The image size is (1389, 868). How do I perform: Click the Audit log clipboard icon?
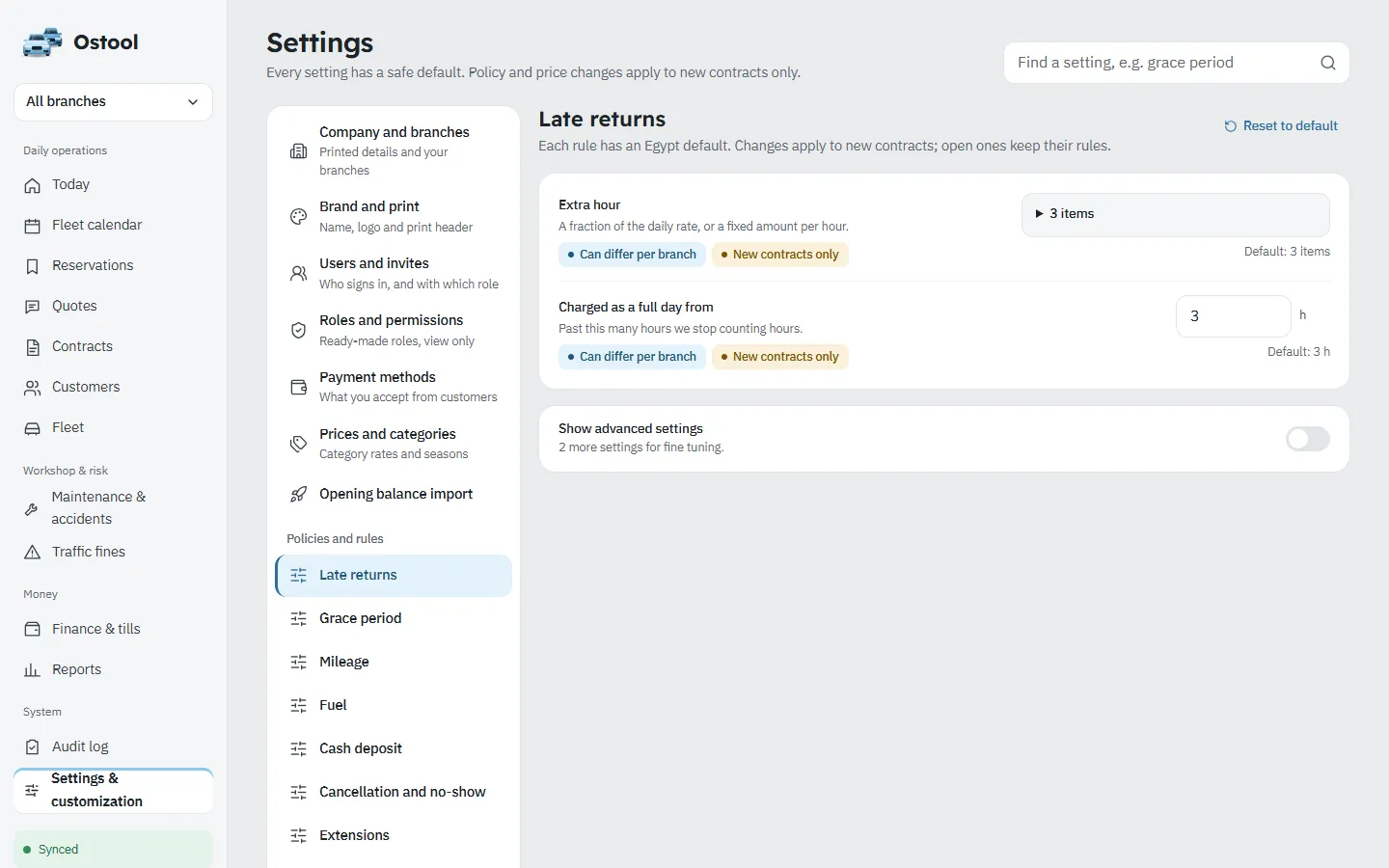pyautogui.click(x=33, y=747)
